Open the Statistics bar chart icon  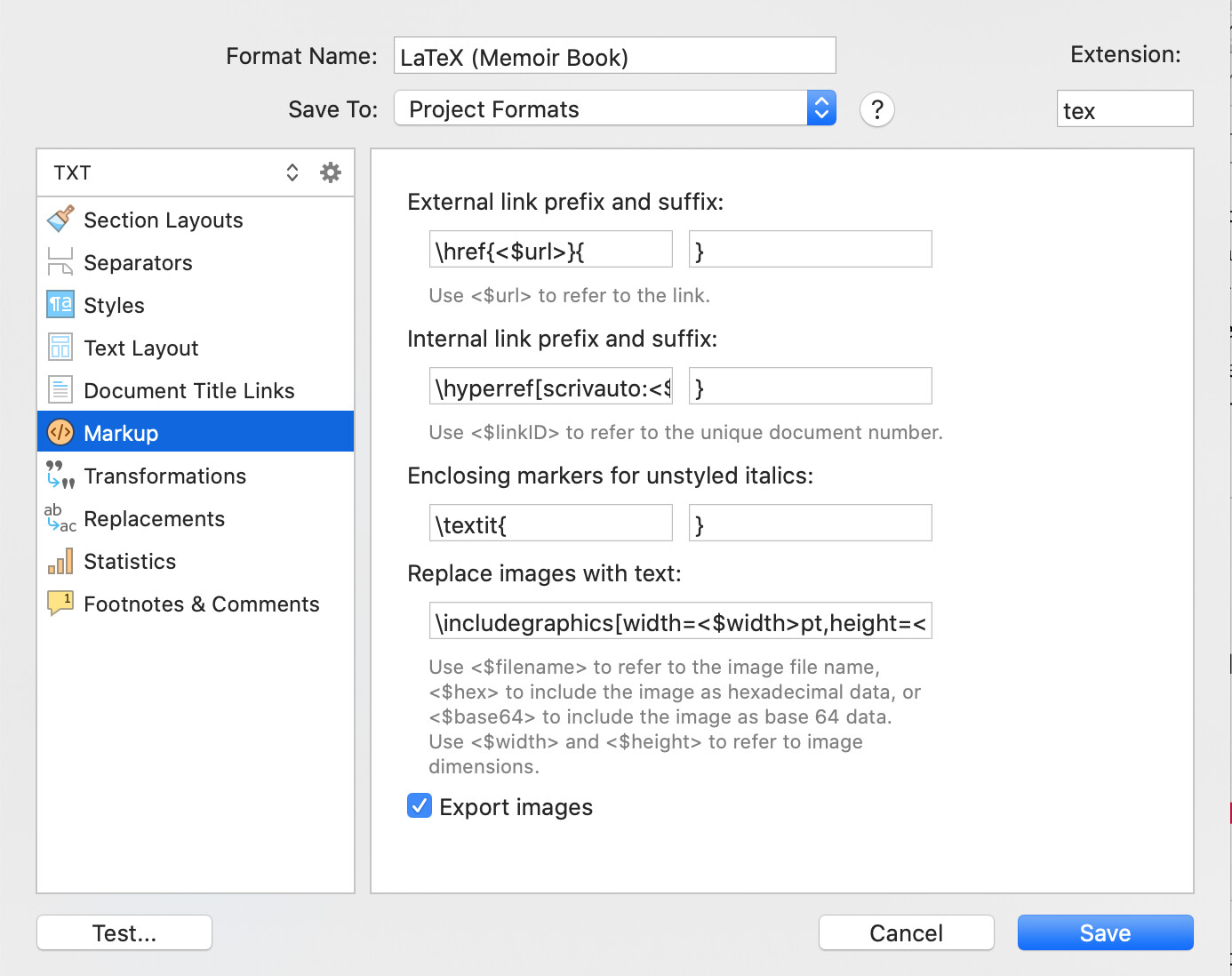[60, 561]
